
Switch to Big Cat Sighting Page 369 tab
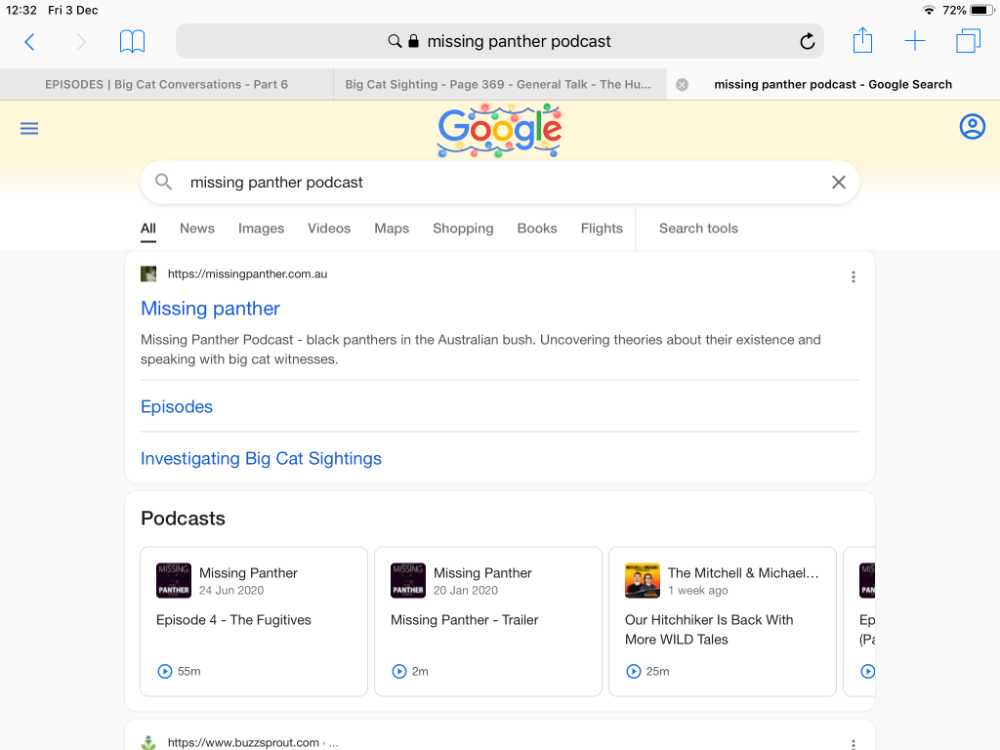click(498, 85)
